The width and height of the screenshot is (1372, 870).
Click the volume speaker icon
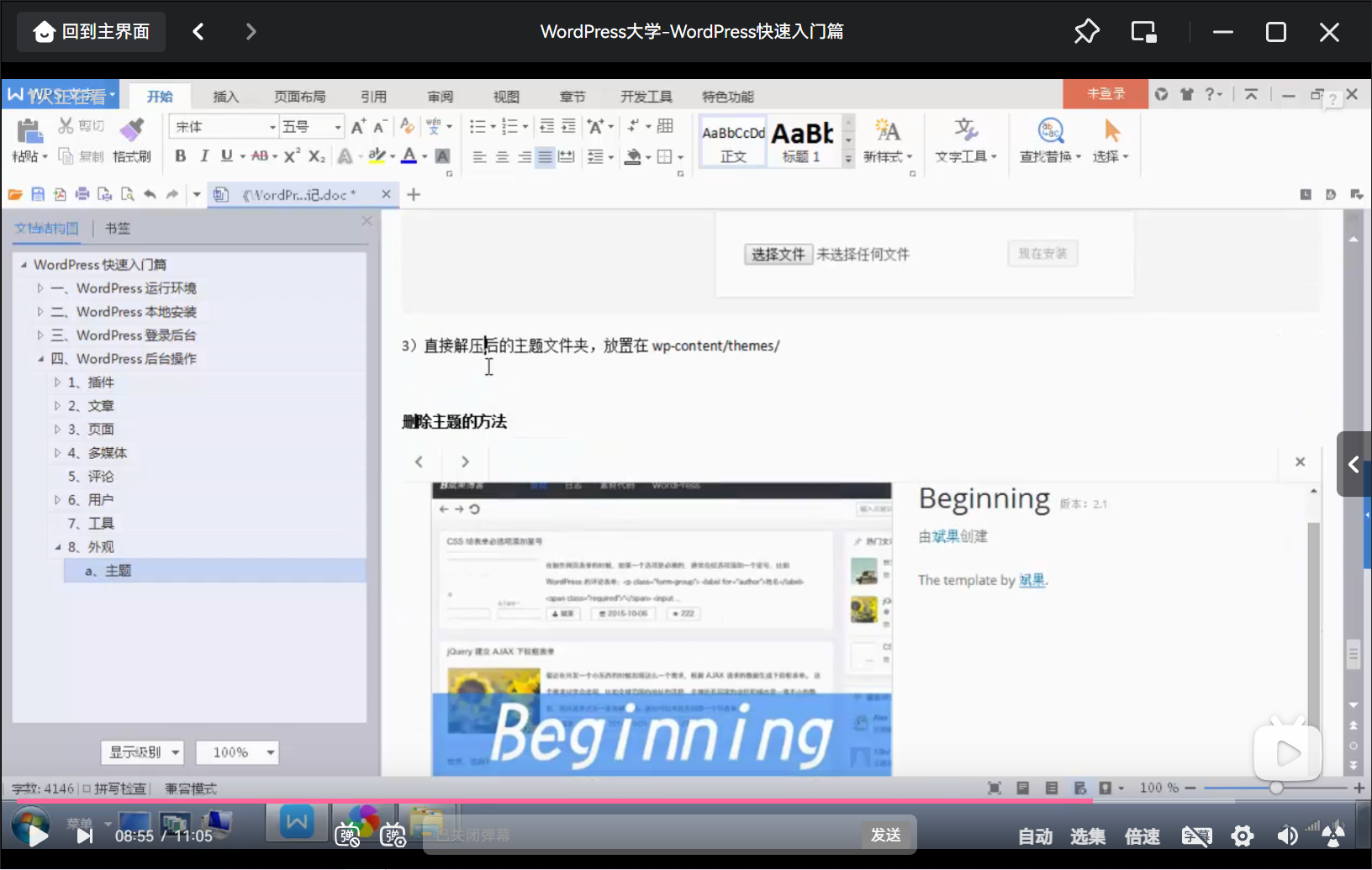tap(1287, 836)
